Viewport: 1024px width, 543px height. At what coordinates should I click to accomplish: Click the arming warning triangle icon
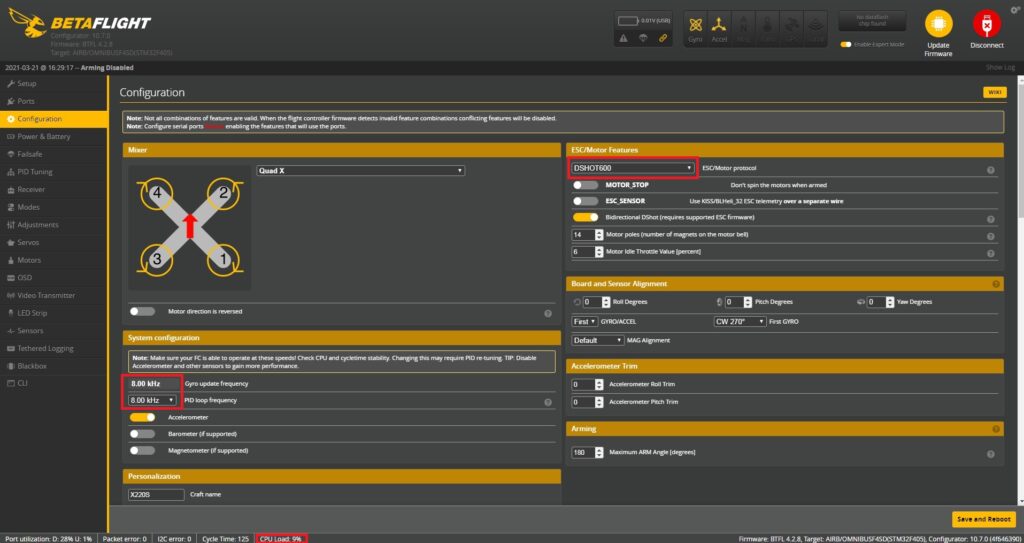pyautogui.click(x=624, y=39)
